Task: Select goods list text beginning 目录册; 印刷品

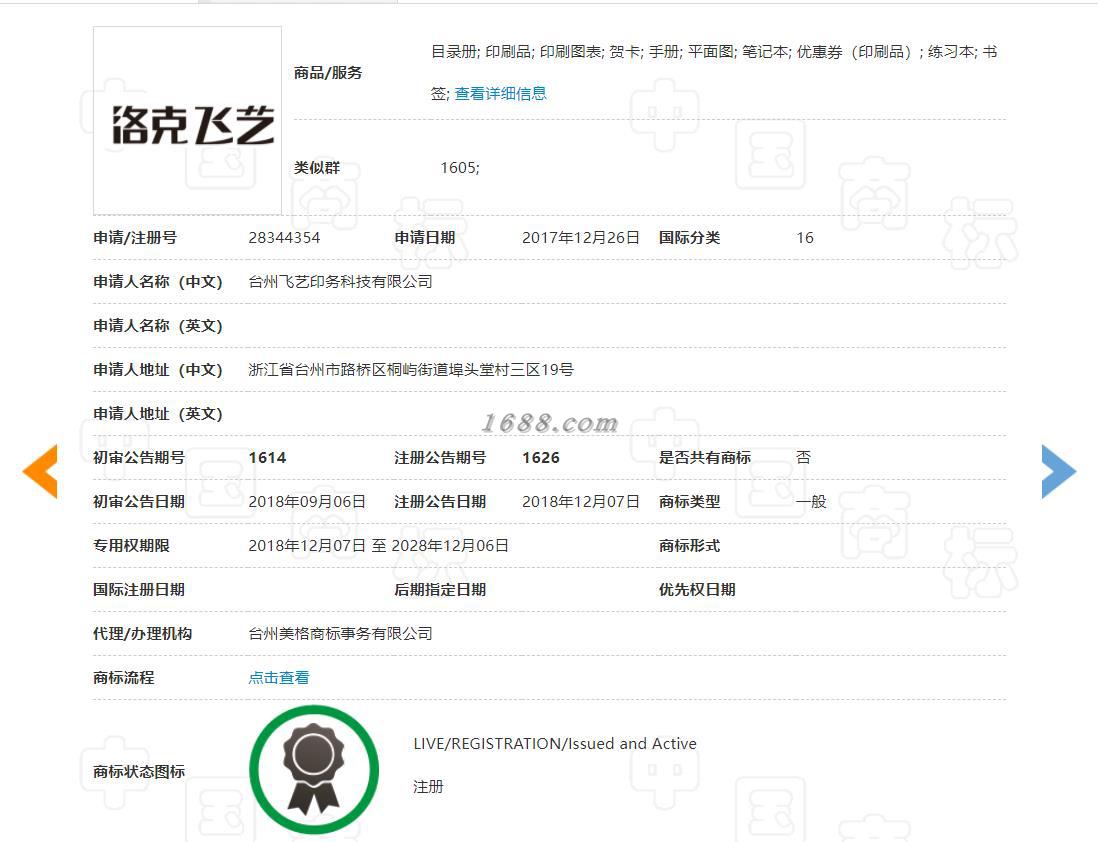Action: pos(714,72)
